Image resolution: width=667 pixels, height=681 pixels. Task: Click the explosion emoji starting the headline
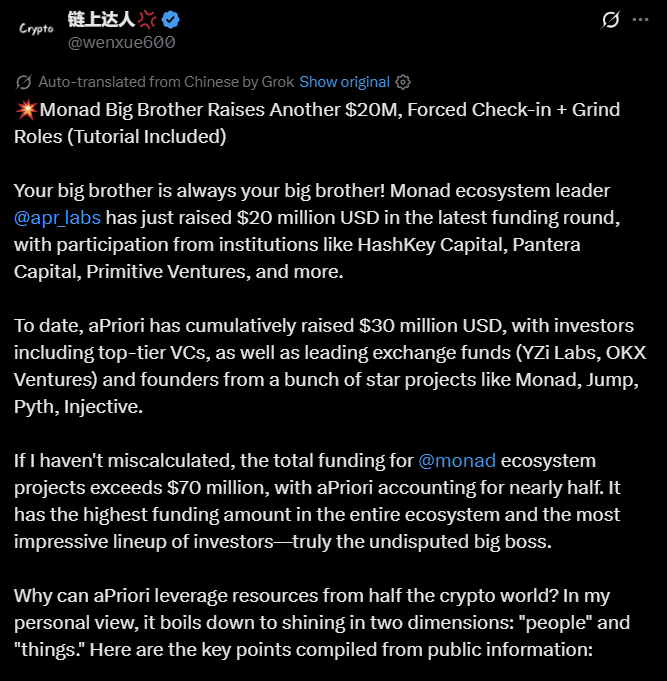tap(25, 109)
